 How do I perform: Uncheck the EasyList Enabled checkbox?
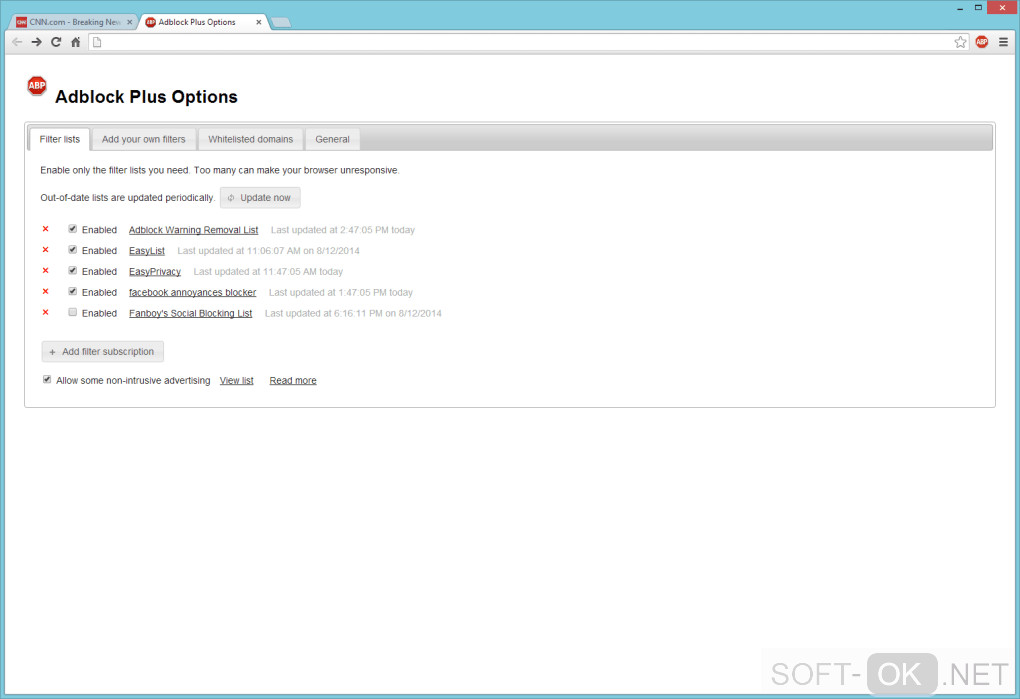tap(73, 250)
